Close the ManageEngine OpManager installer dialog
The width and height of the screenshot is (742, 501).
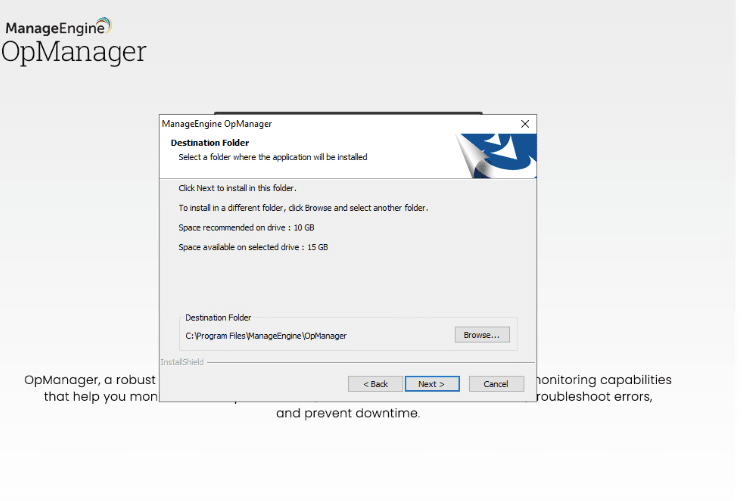pos(525,124)
